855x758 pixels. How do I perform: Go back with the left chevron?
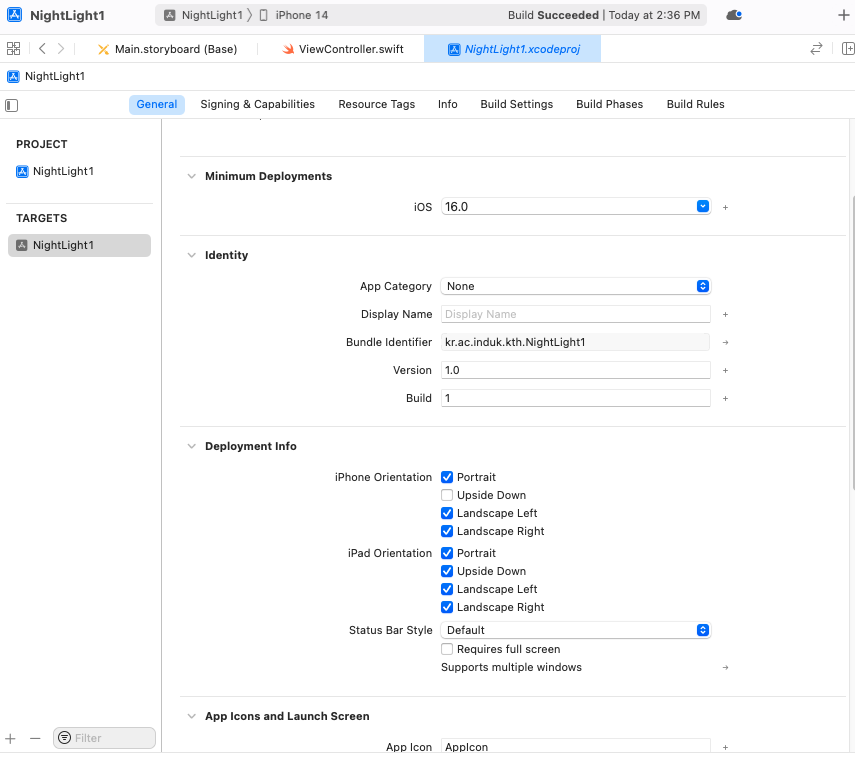42,49
